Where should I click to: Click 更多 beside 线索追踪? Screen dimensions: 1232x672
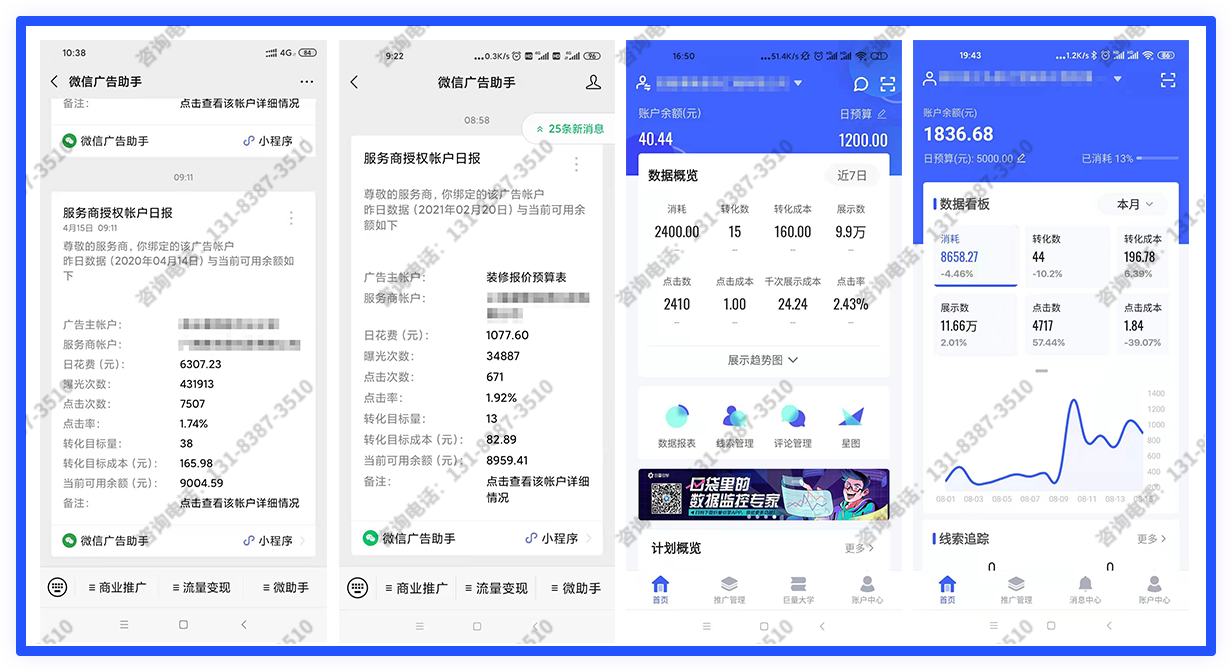[1151, 539]
